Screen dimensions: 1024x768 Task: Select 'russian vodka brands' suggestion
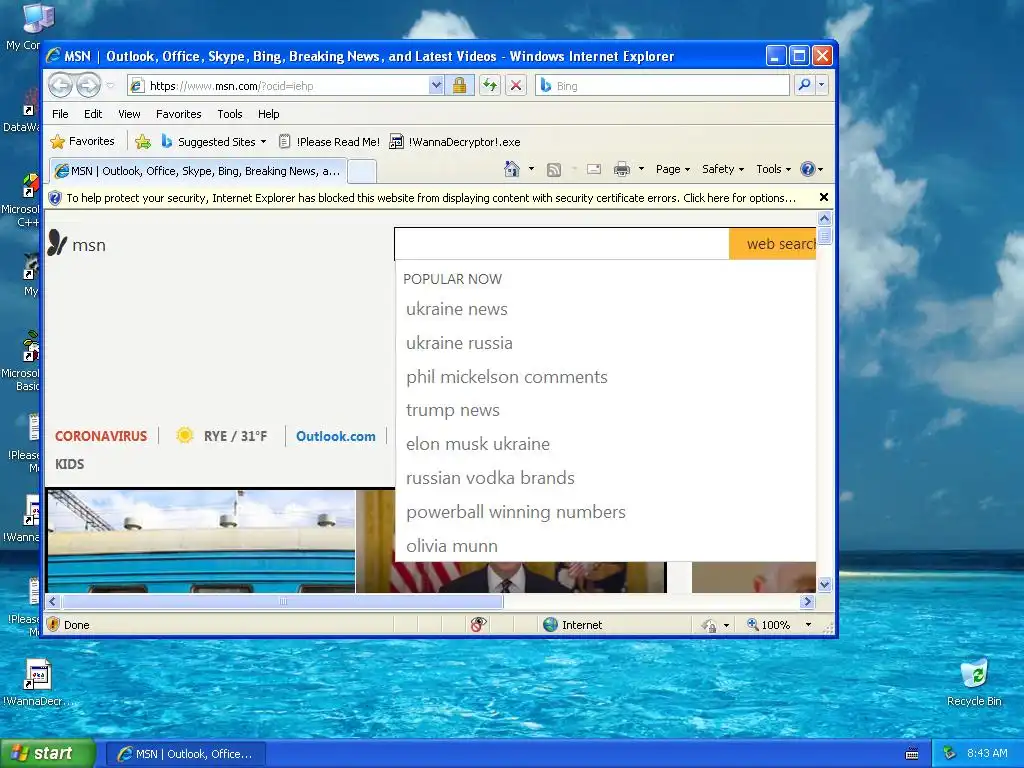tap(490, 478)
